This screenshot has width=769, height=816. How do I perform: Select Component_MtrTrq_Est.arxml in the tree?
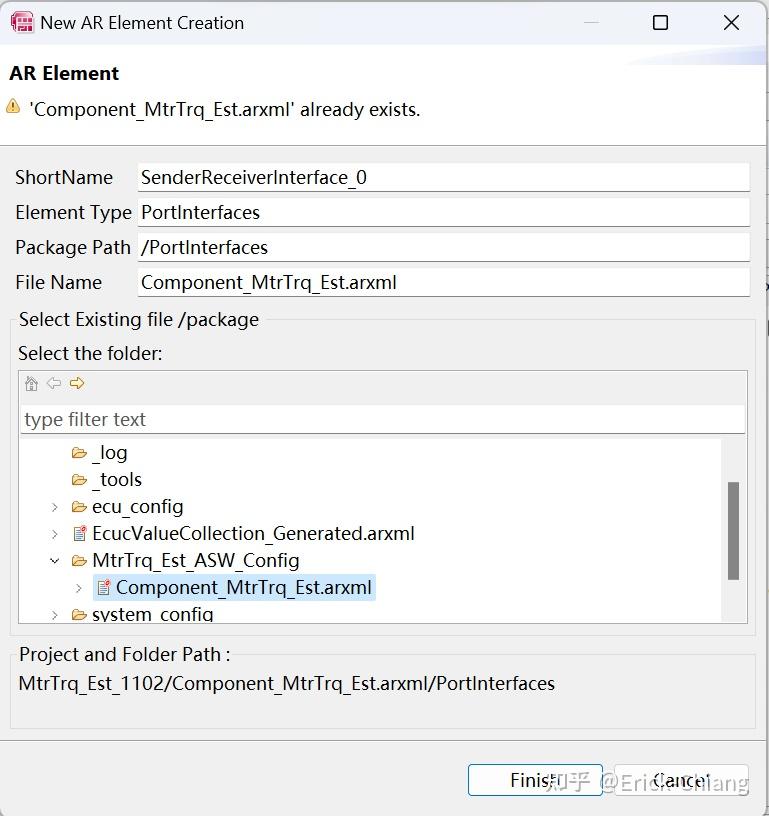tap(243, 588)
